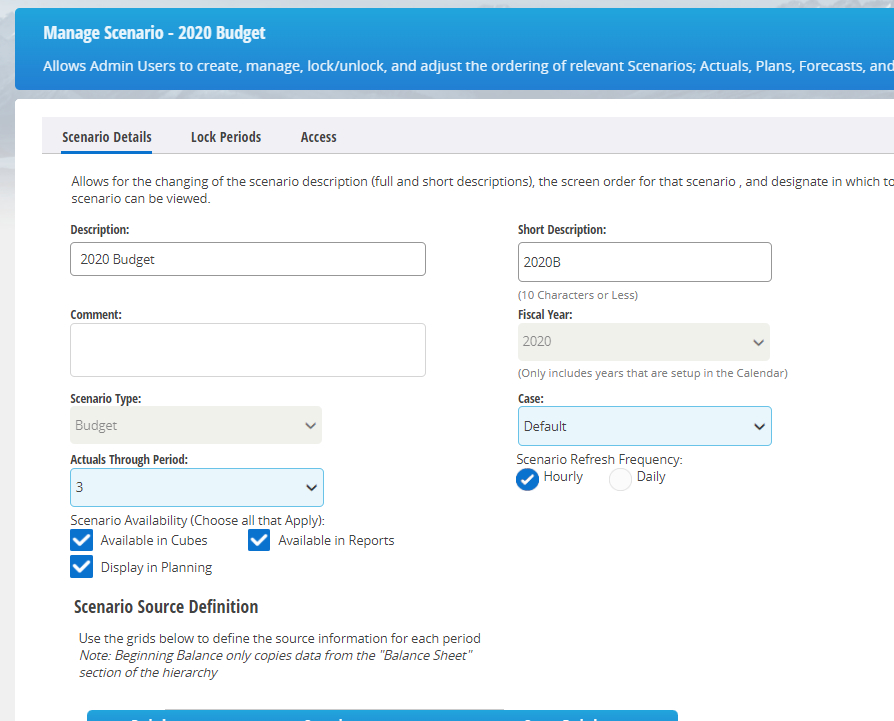The height and width of the screenshot is (721, 894).
Task: Open the Fiscal Year dropdown showing 2020
Action: click(x=644, y=342)
